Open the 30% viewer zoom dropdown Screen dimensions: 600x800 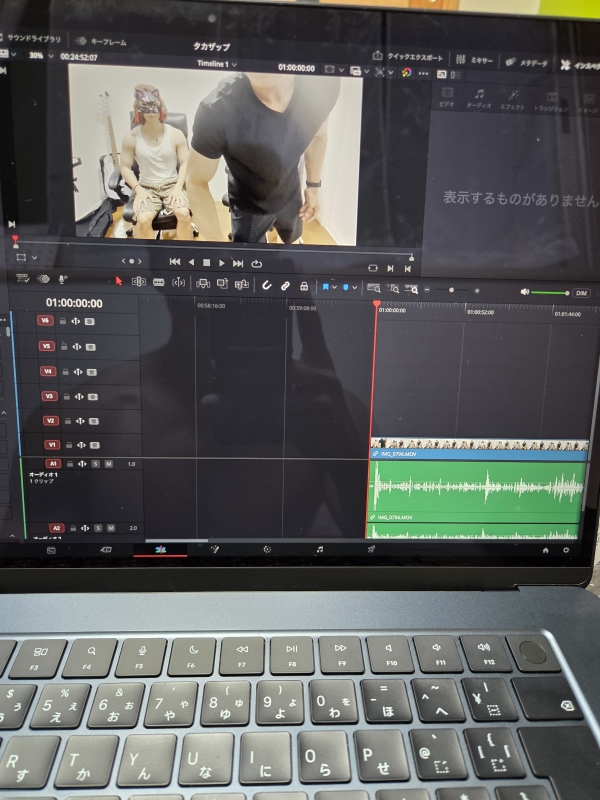coord(41,56)
